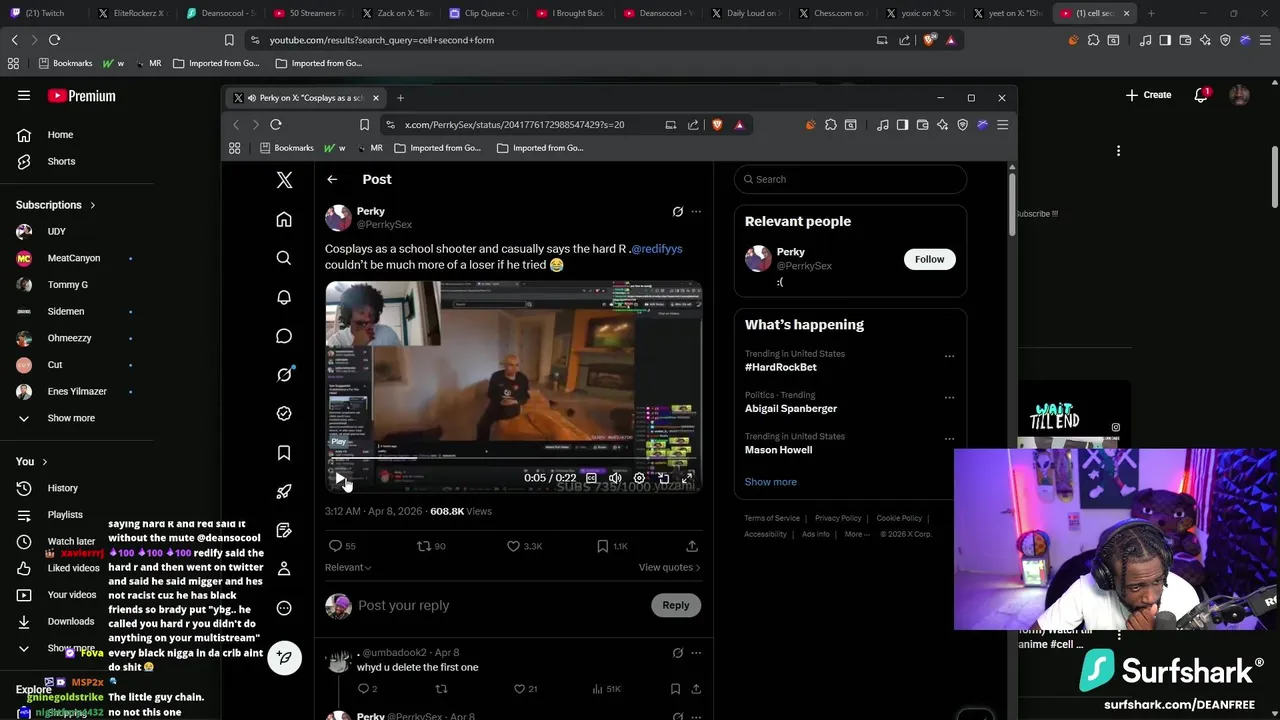Viewport: 1280px width, 720px height.
Task: Click YouTube Create button
Action: (1148, 95)
